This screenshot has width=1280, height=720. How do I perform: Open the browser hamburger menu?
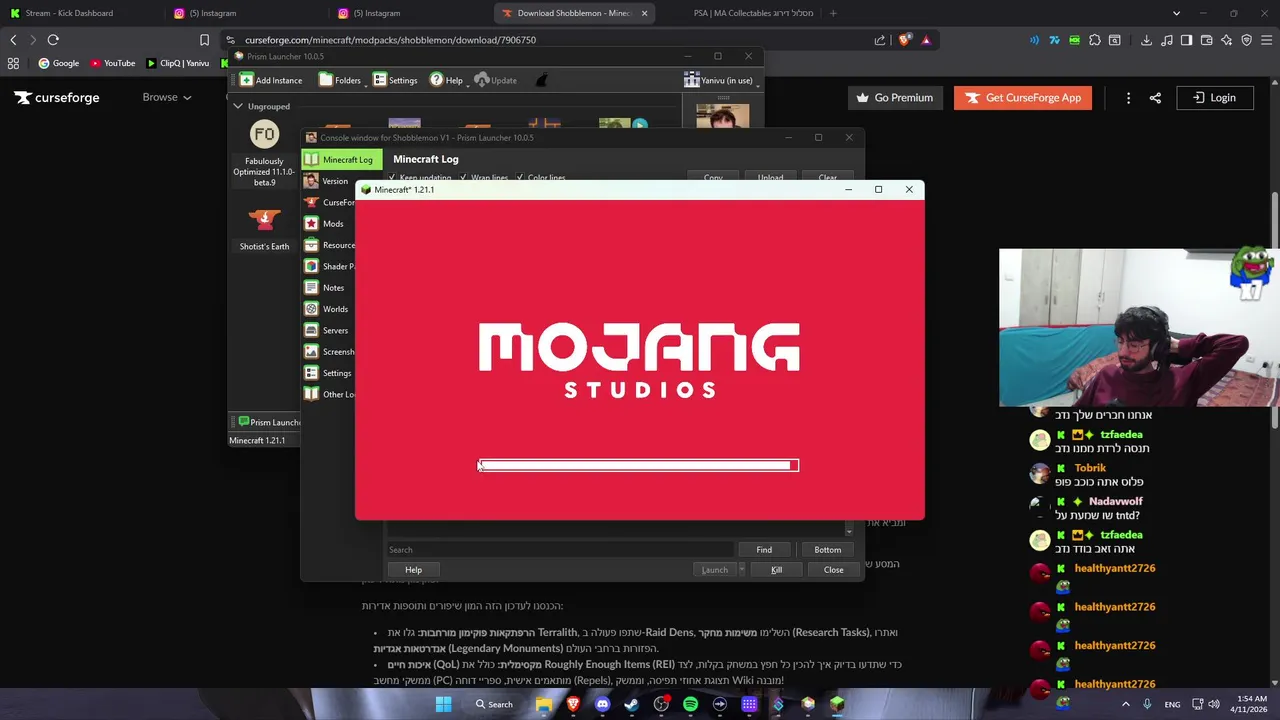point(1266,40)
